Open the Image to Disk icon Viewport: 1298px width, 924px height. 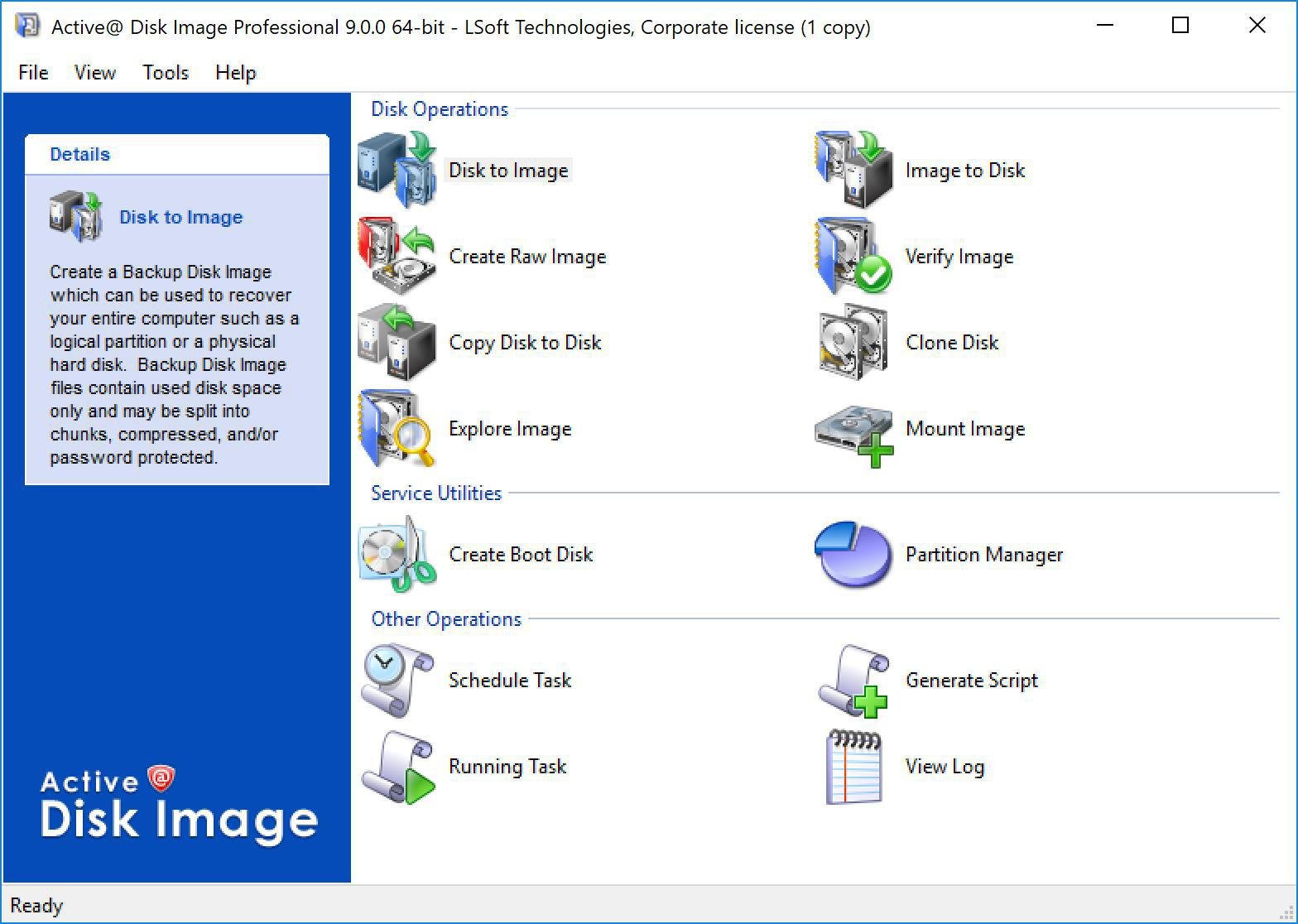tap(853, 170)
